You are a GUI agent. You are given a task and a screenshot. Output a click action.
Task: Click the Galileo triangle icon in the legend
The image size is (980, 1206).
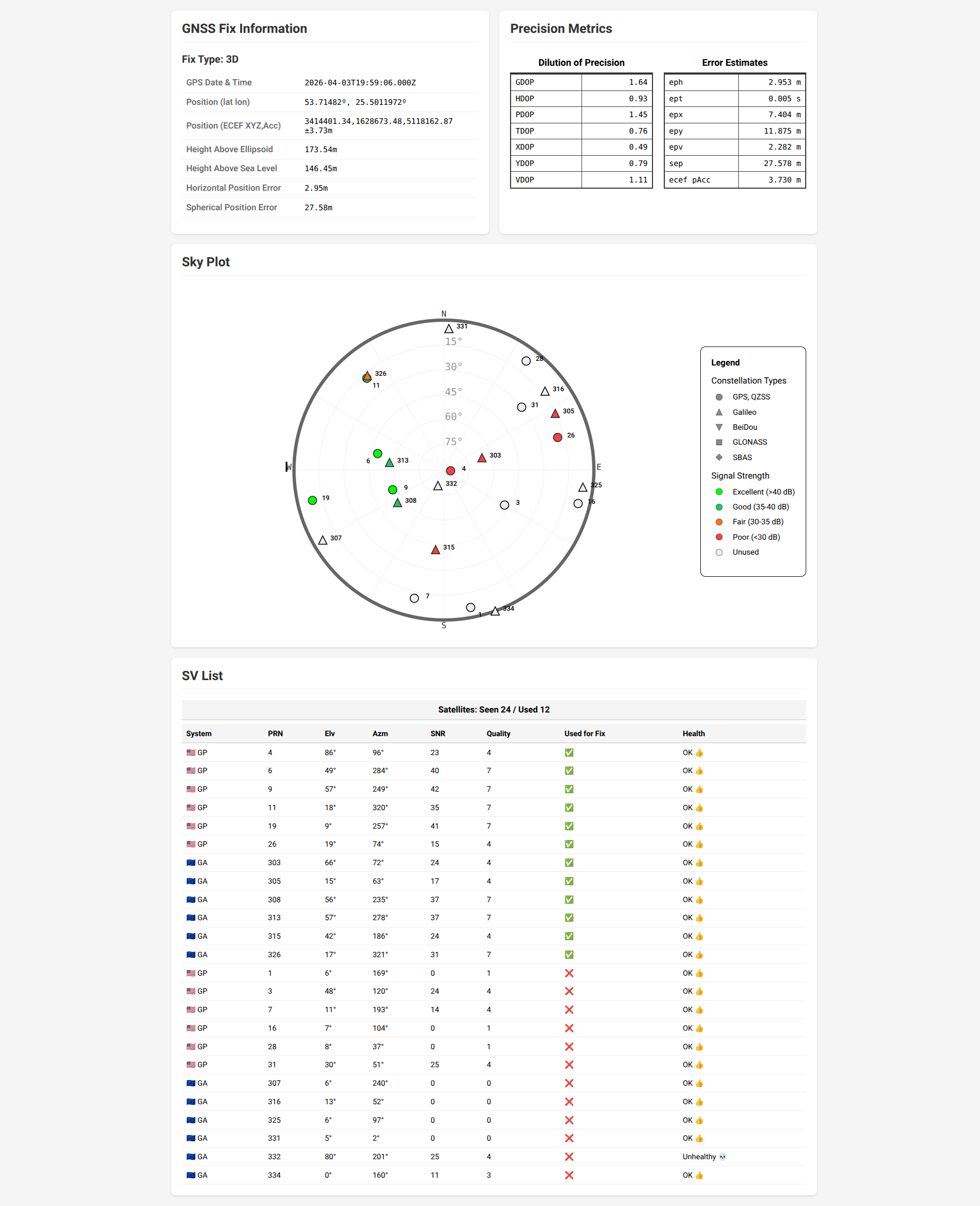719,412
